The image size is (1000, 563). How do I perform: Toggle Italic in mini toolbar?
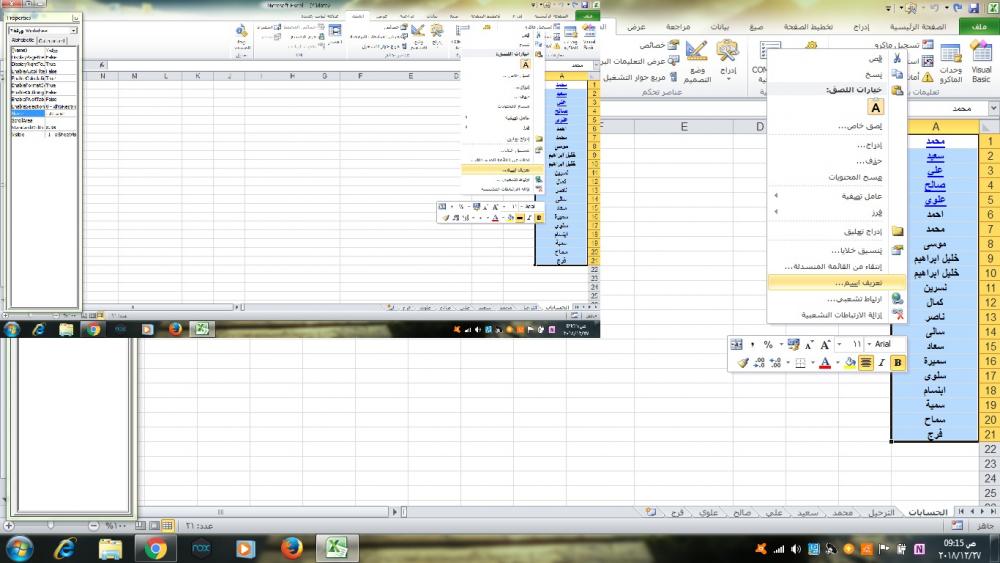pyautogui.click(x=881, y=362)
